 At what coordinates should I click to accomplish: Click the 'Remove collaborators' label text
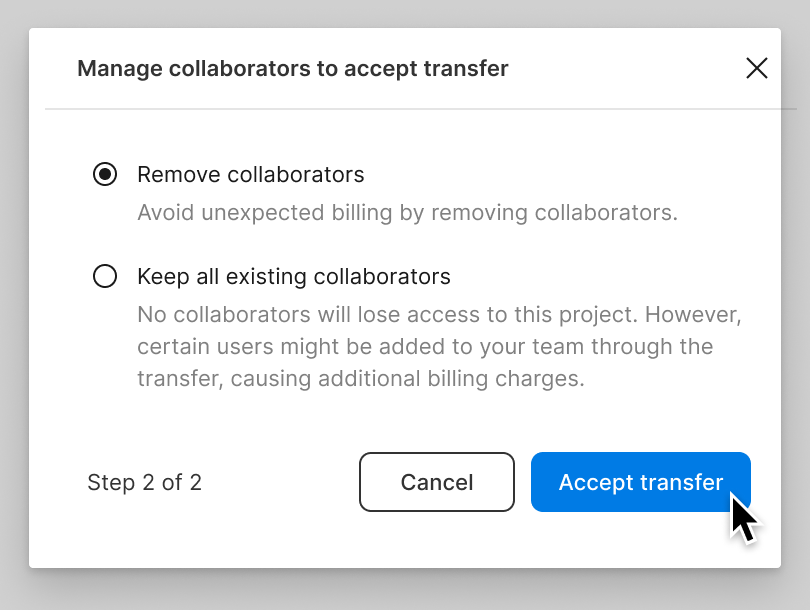(251, 175)
